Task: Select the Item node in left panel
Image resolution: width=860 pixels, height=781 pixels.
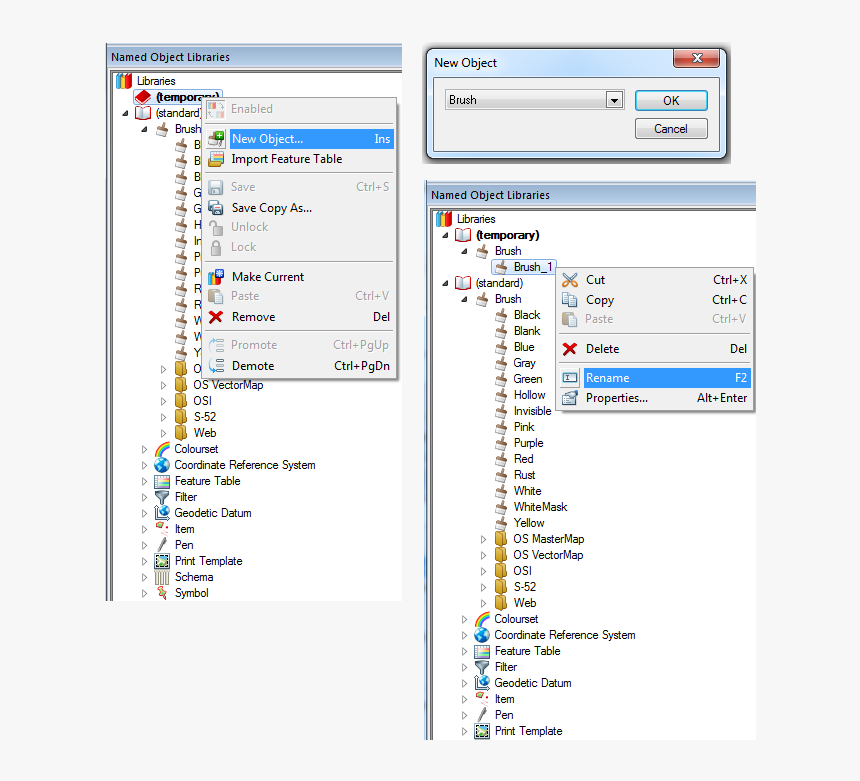Action: click(184, 529)
